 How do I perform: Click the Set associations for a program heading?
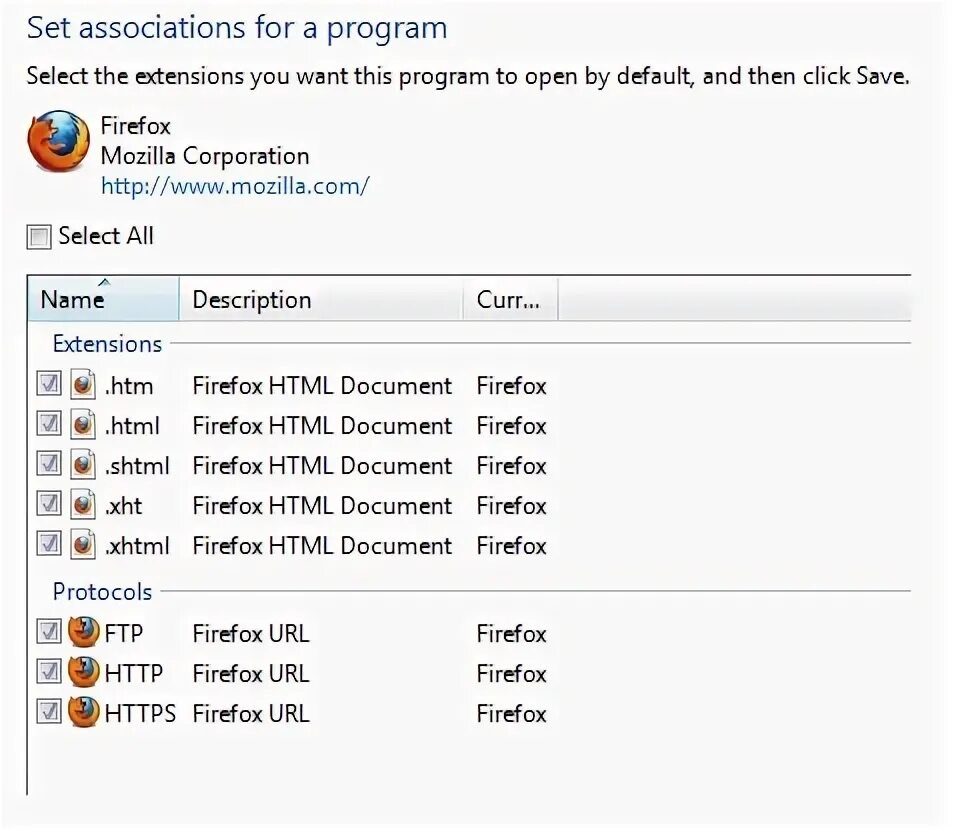coord(237,29)
